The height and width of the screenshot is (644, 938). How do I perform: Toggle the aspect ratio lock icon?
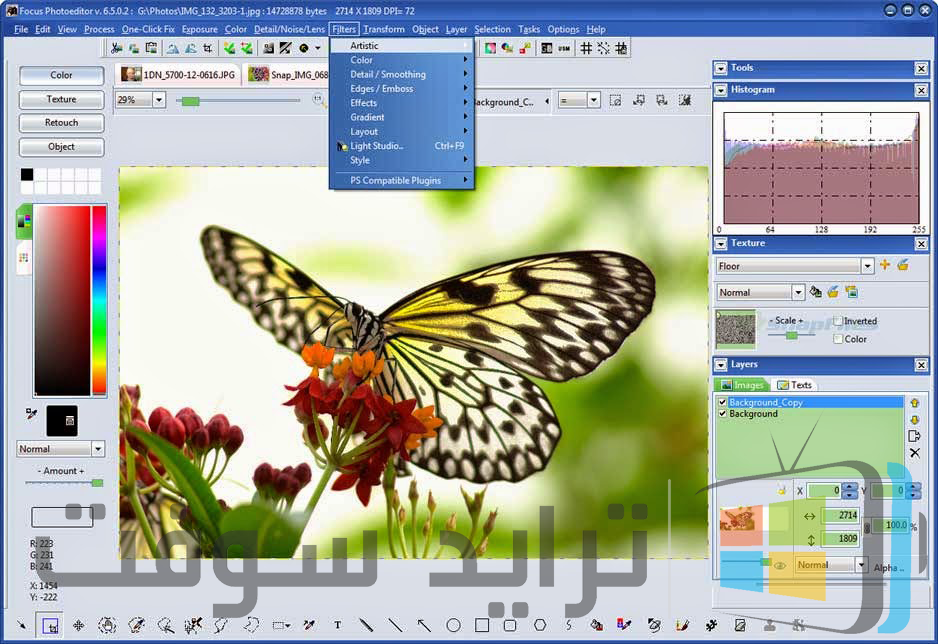click(x=867, y=527)
